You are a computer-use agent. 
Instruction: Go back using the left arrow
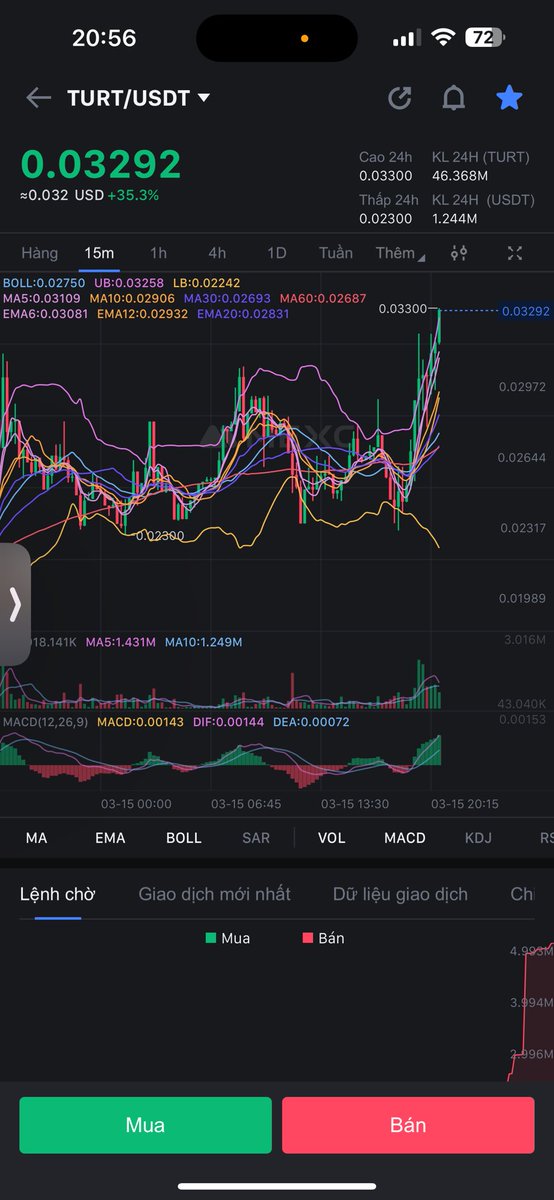coord(38,98)
